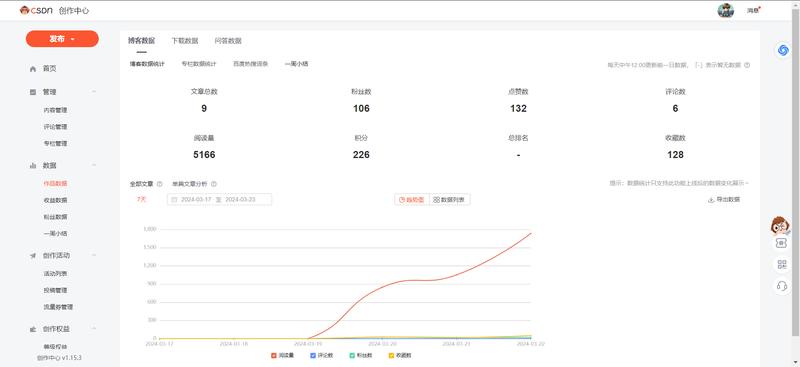Click the calendar icon in date field

click(174, 200)
